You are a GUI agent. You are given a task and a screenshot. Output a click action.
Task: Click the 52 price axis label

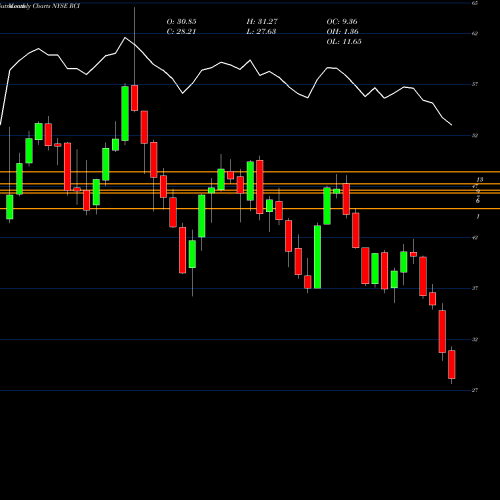[x=475, y=136]
